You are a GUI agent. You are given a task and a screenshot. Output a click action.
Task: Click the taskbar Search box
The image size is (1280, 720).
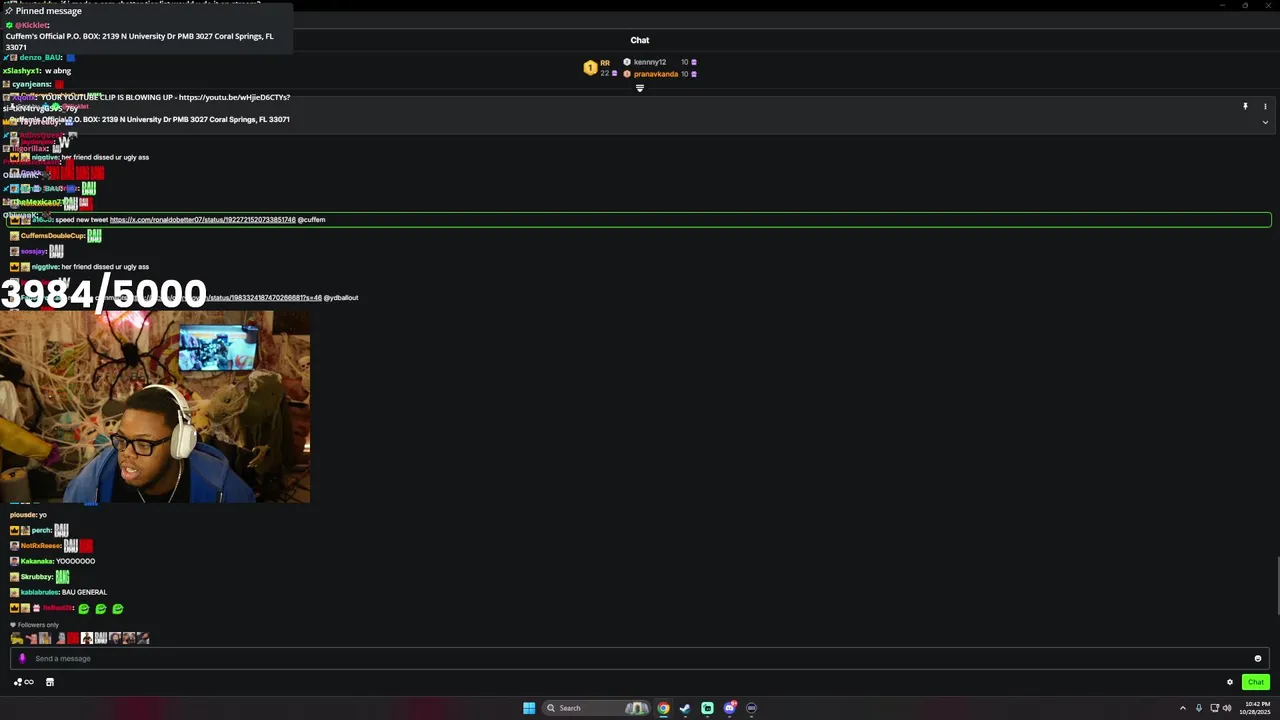tap(597, 708)
